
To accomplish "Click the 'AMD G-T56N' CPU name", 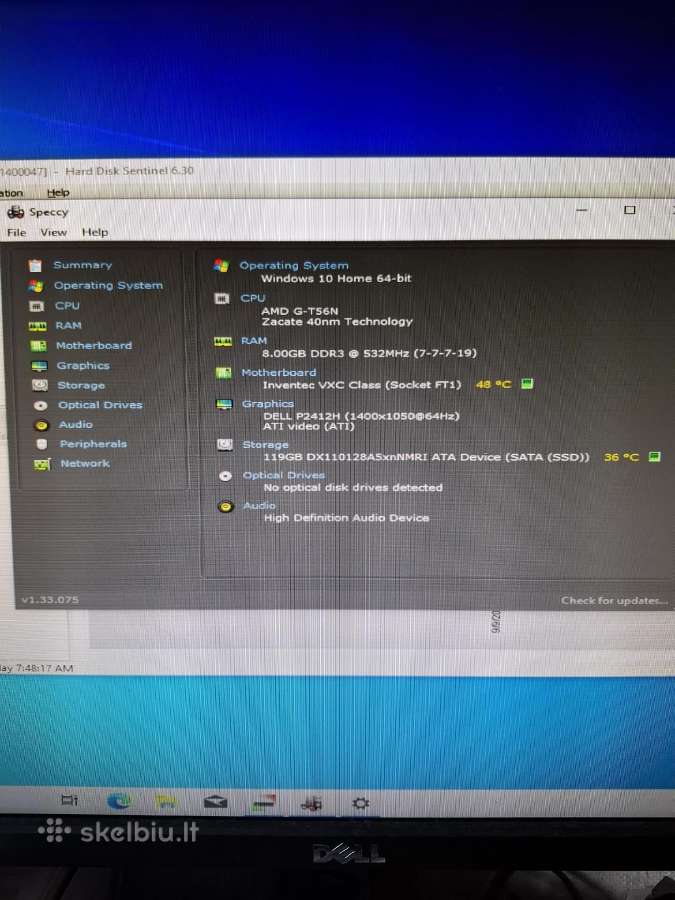I will click(300, 311).
